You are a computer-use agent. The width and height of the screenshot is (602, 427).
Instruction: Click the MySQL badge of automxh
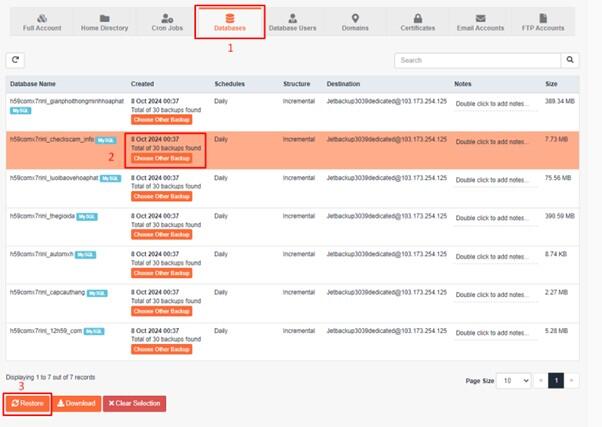point(85,255)
